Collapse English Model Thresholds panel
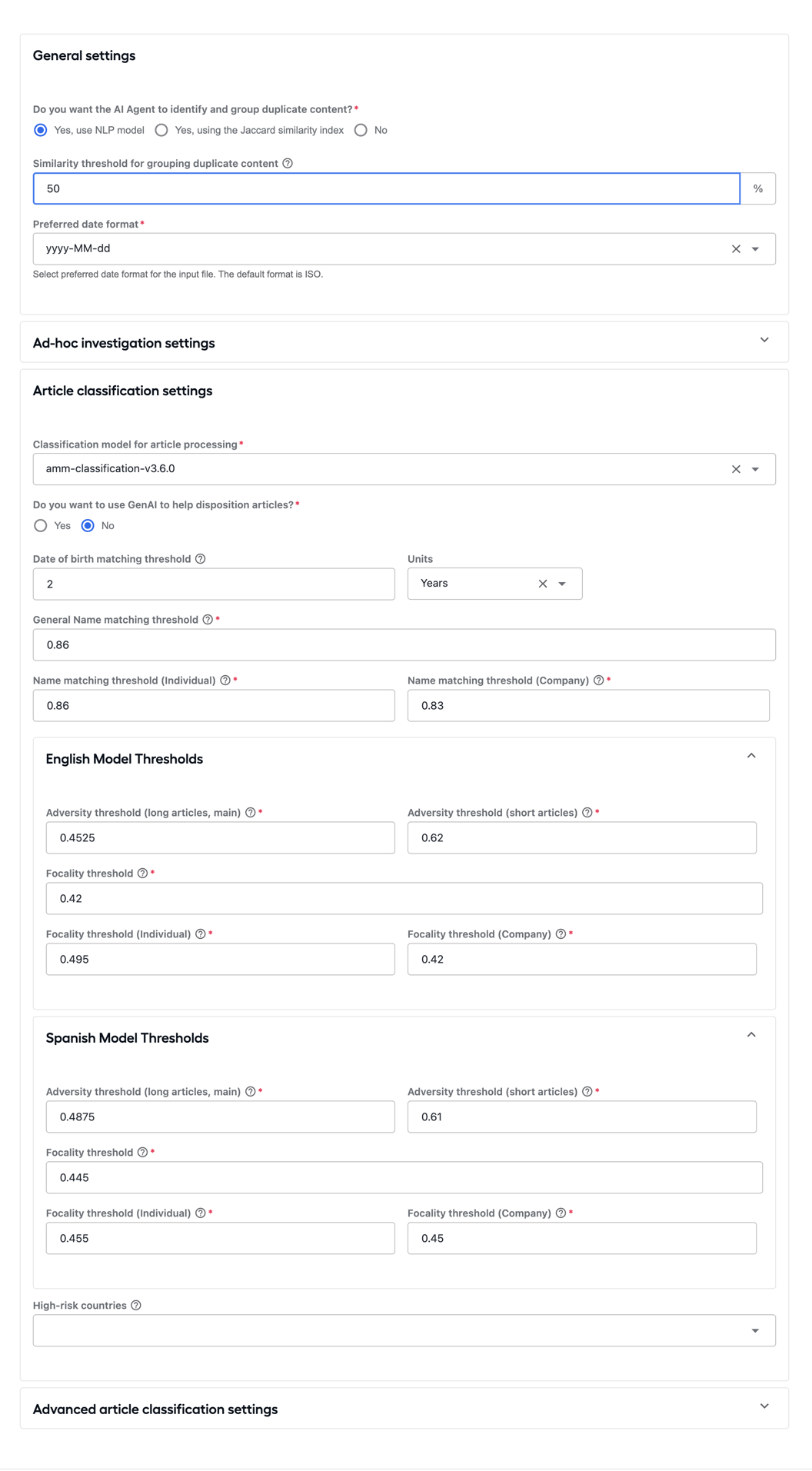 click(751, 756)
